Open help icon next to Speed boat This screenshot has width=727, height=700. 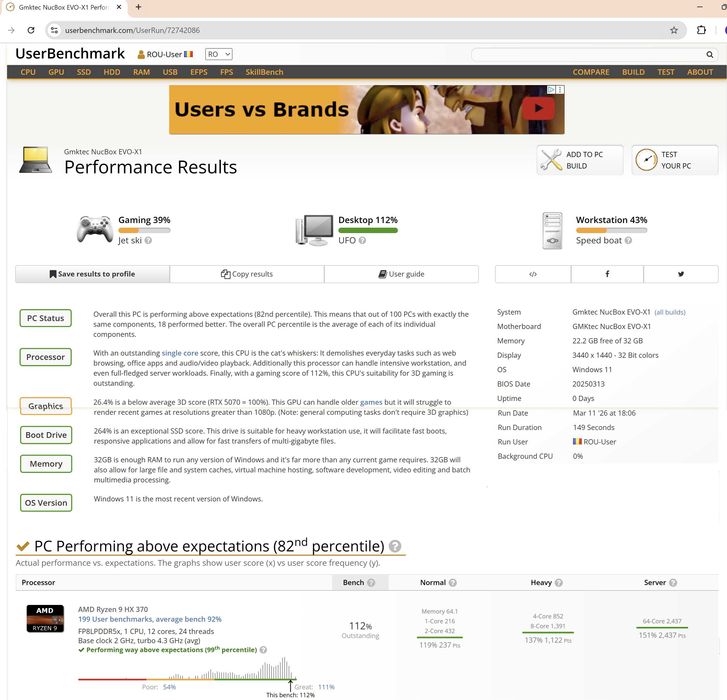(628, 241)
